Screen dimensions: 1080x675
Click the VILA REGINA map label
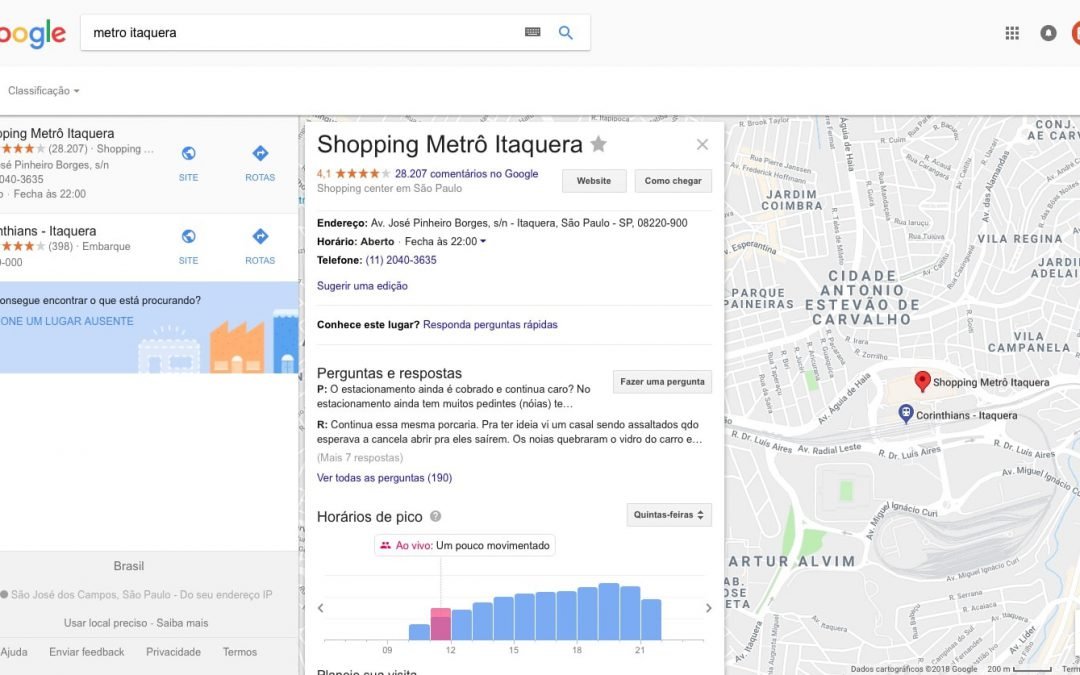[1020, 239]
